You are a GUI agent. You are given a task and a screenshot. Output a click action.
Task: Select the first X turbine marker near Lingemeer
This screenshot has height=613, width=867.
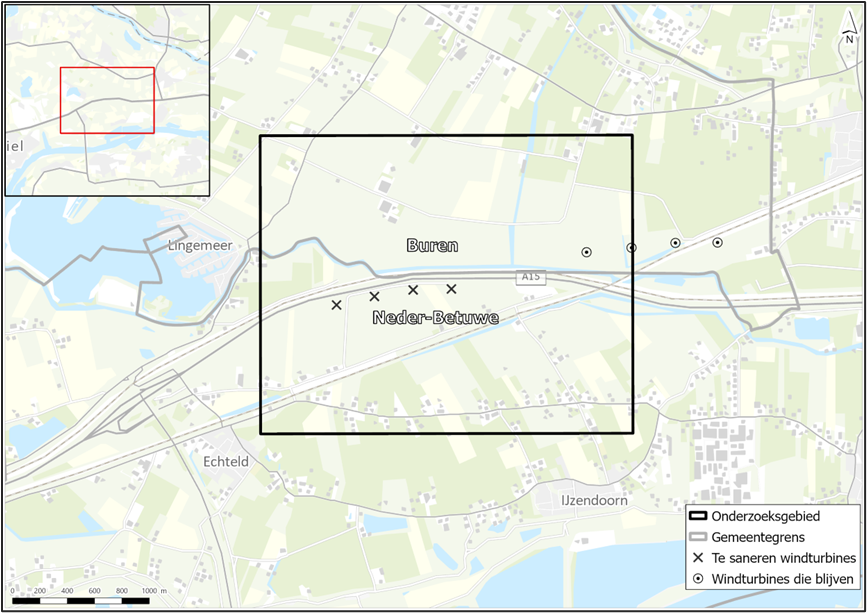[337, 303]
